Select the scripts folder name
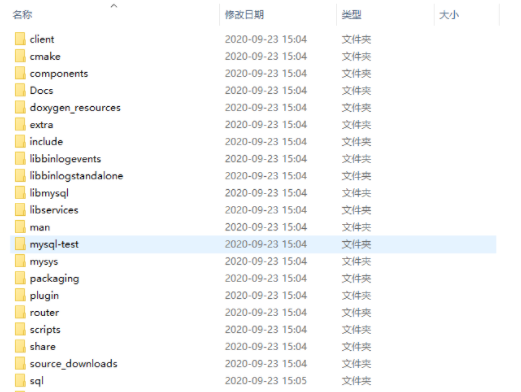This screenshot has height=392, width=521. [45, 330]
